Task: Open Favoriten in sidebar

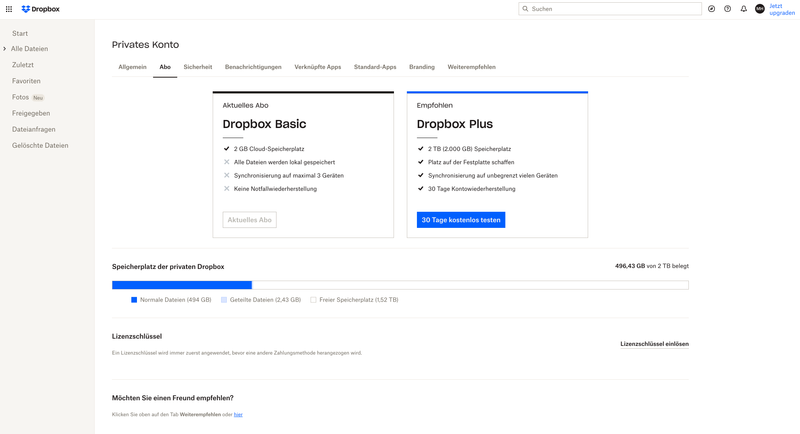Action: pos(26,81)
